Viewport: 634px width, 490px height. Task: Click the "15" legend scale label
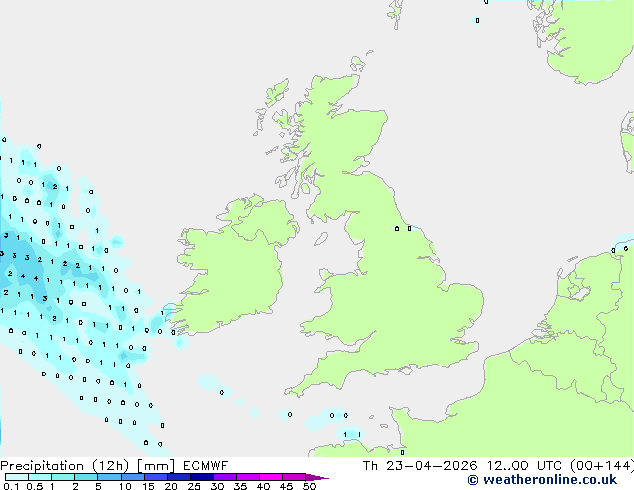pos(148,486)
